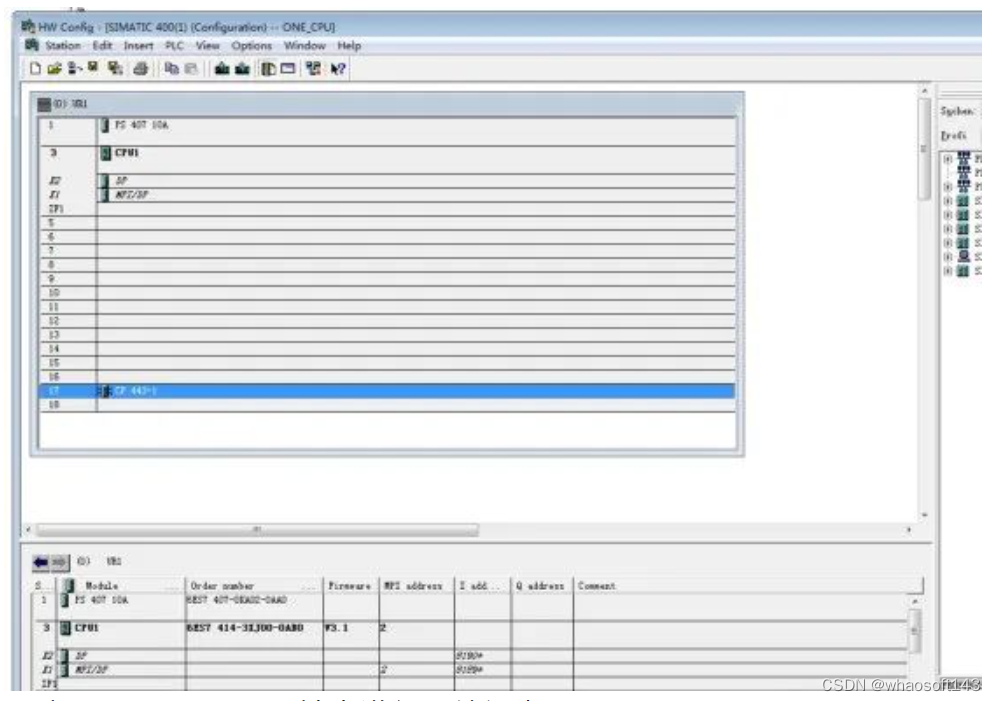Open the PLC menu
996x701 pixels.
174,46
